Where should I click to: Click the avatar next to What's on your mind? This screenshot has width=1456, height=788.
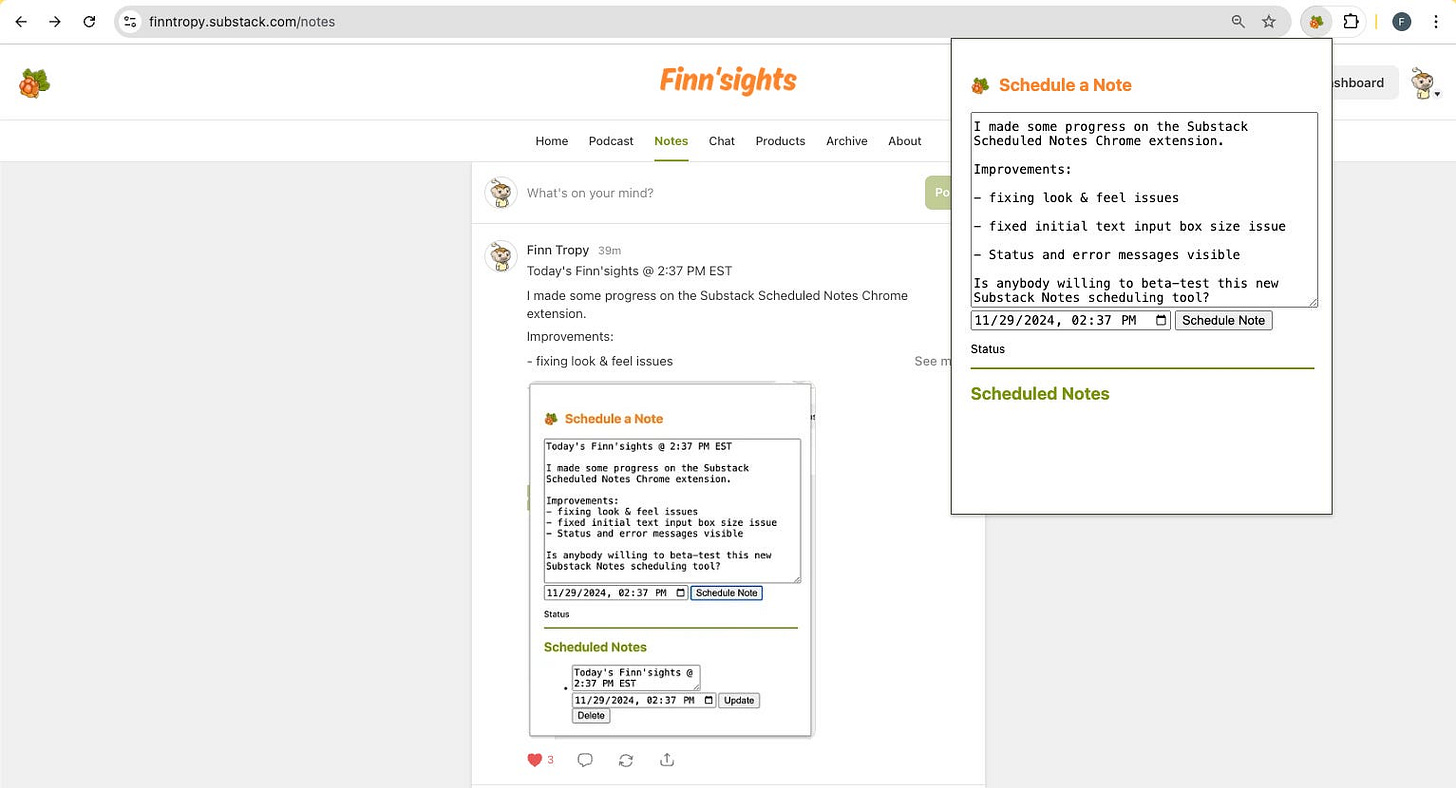[x=501, y=193]
